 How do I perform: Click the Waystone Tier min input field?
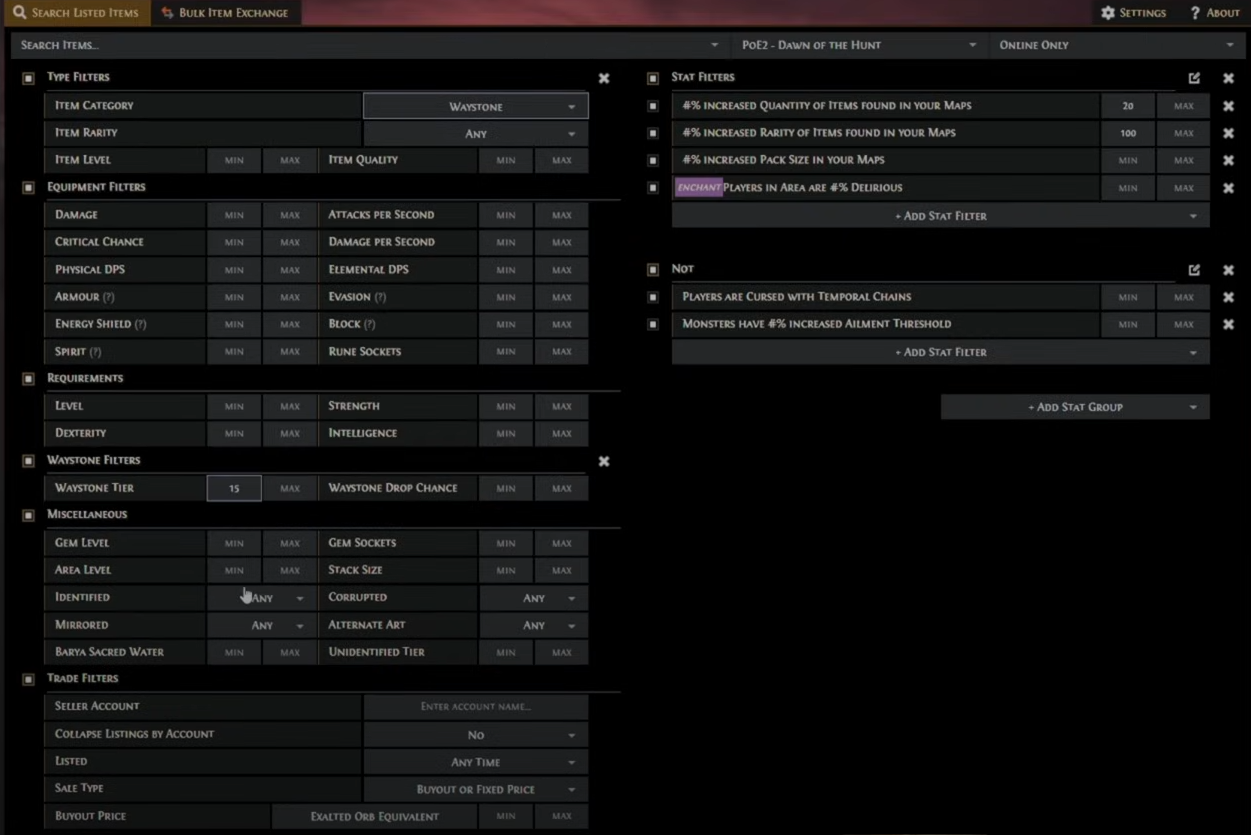click(234, 488)
